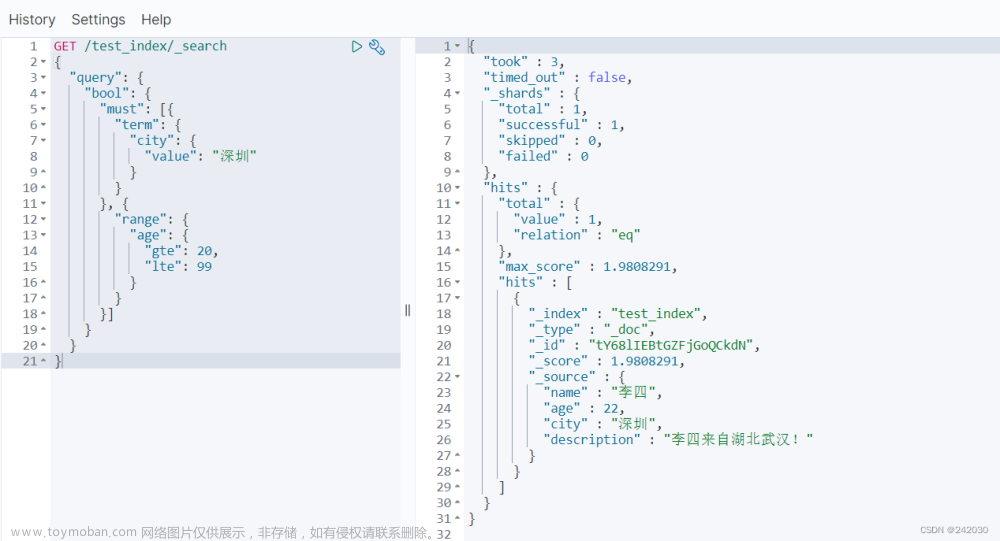Open the Help menu
The width and height of the screenshot is (1000, 541).
(x=156, y=20)
